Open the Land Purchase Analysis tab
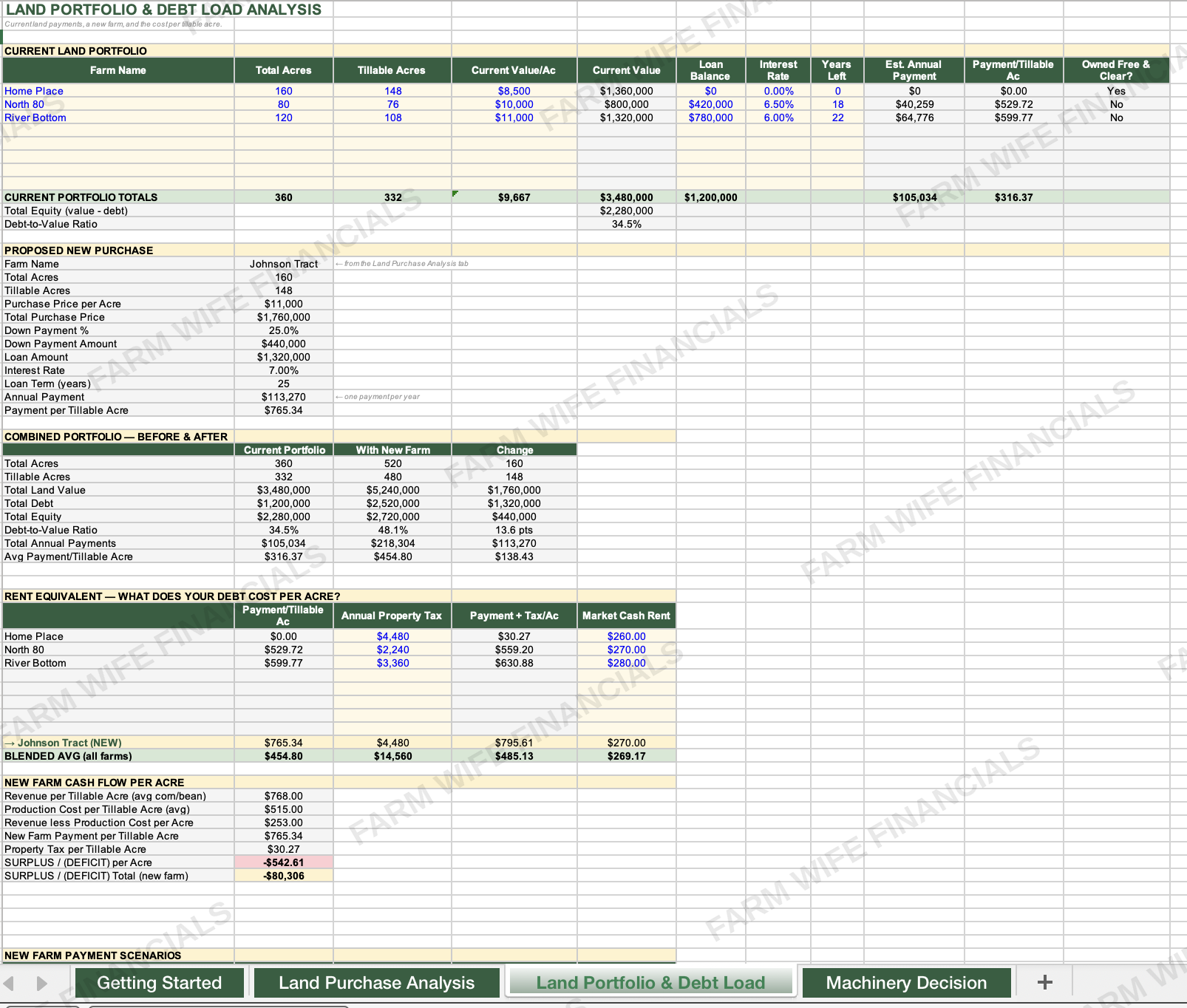Viewport: 1187px width, 1008px height. click(x=376, y=983)
